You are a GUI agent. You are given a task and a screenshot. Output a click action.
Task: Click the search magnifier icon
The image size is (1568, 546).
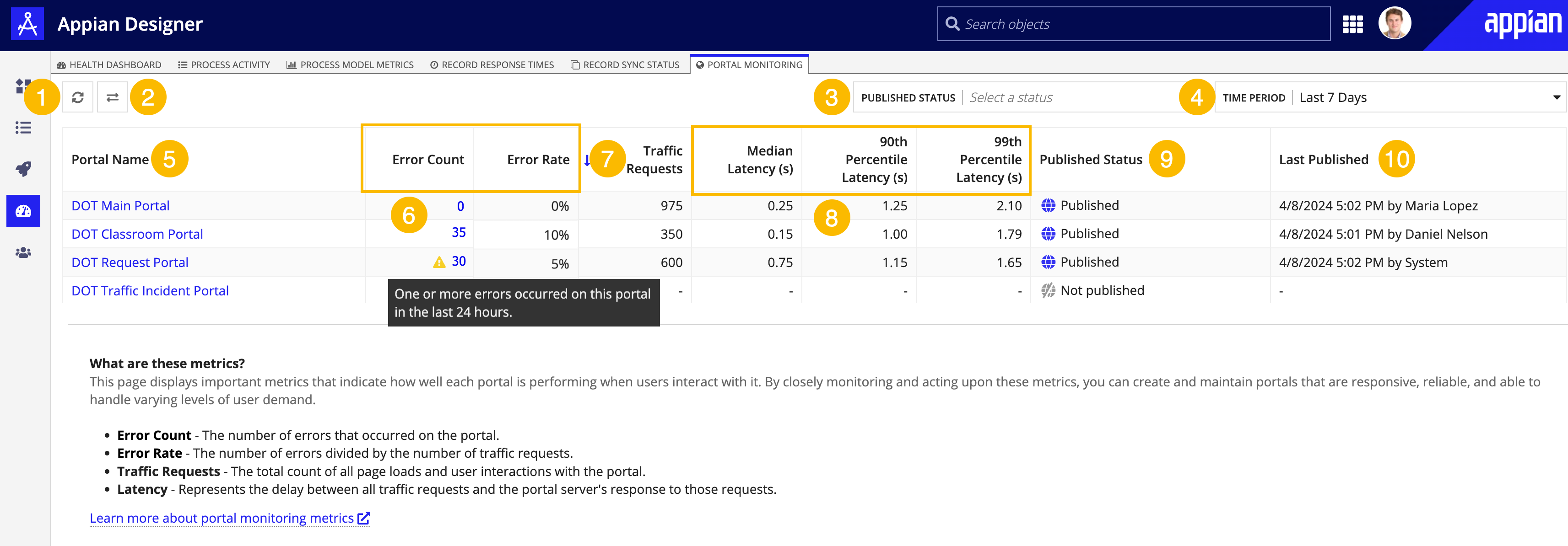coord(952,24)
